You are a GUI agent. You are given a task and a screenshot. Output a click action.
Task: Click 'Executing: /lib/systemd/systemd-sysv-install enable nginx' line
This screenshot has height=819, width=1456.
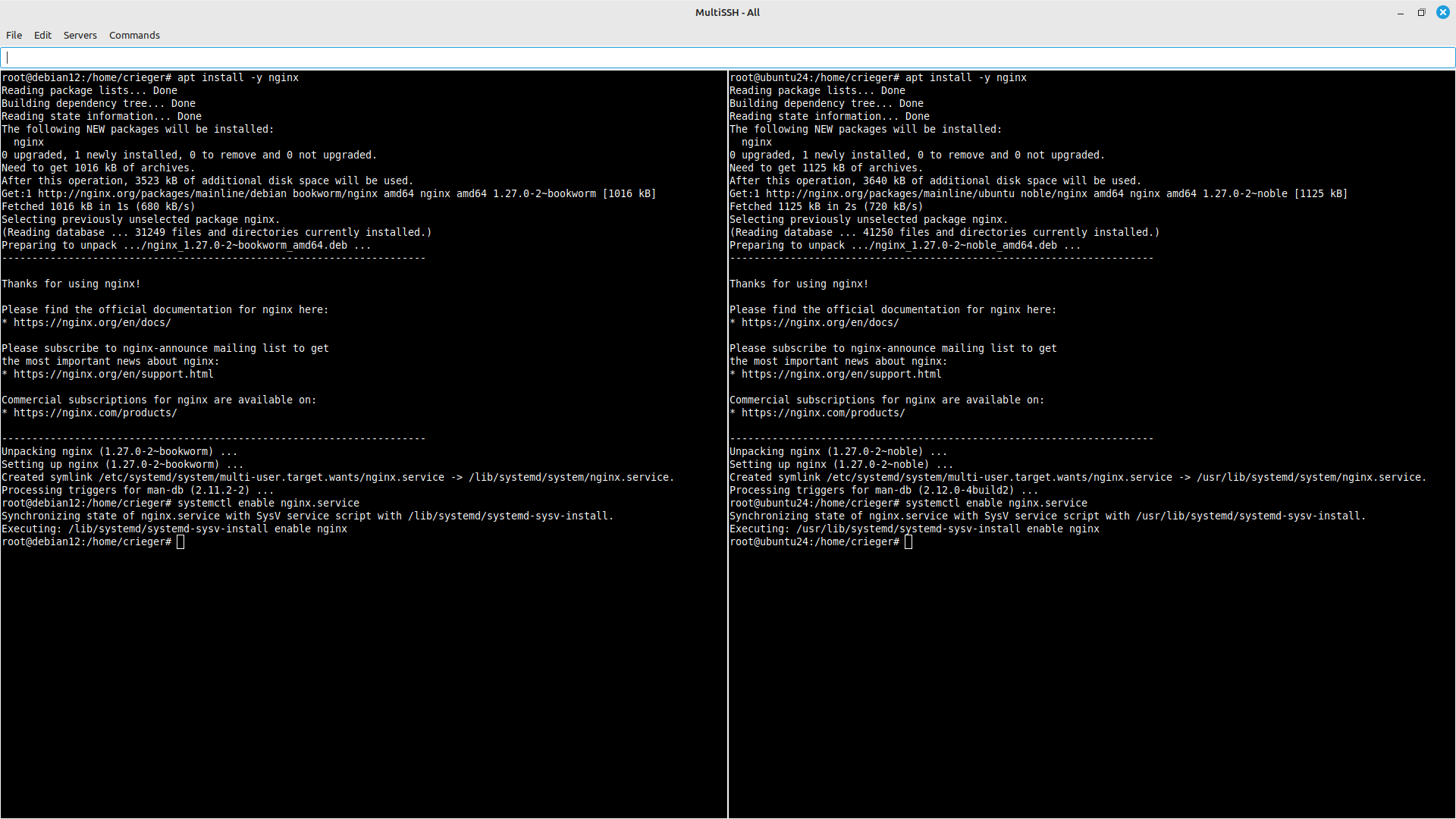coord(174,529)
